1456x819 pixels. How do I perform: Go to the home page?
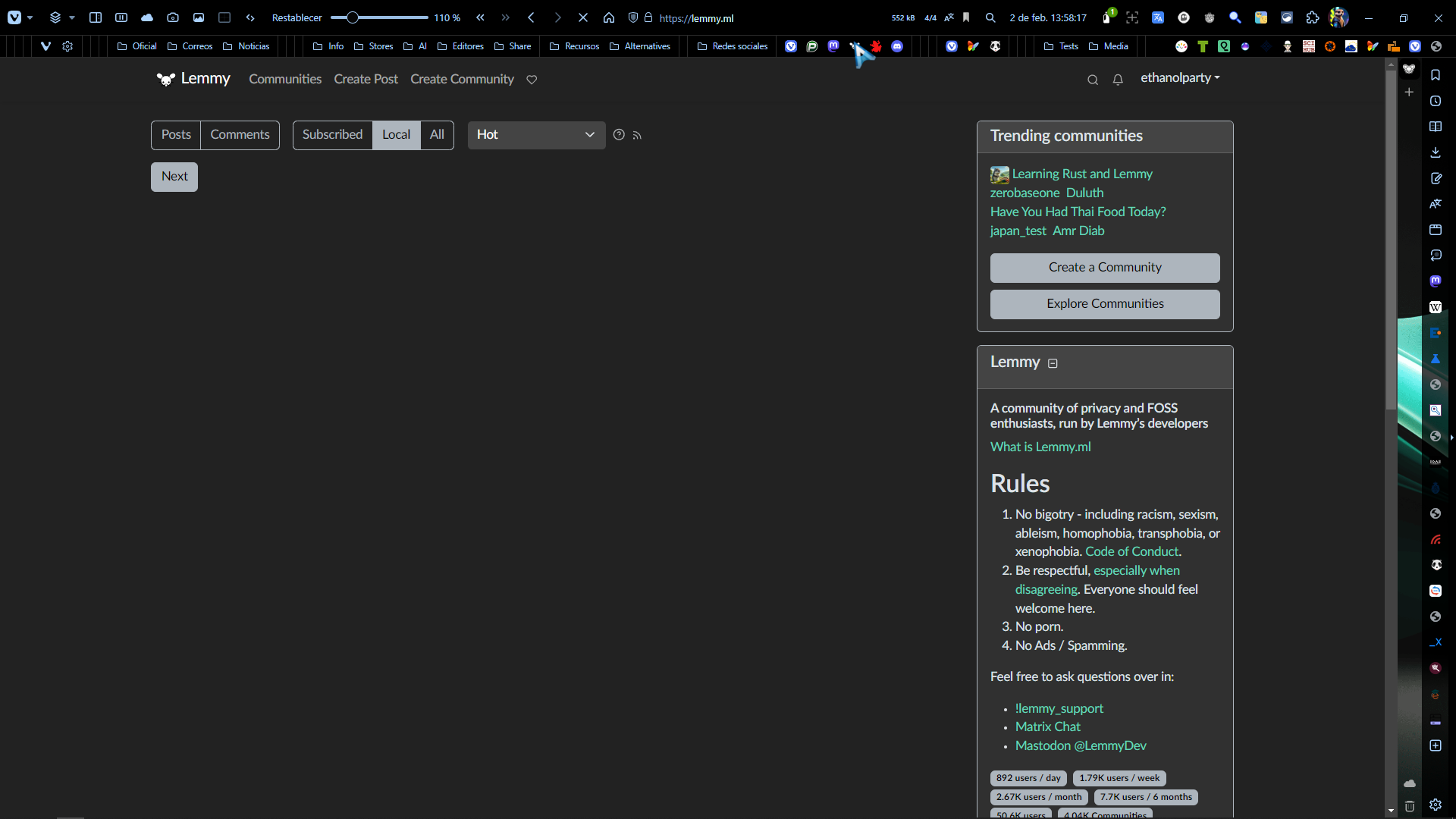pyautogui.click(x=609, y=17)
